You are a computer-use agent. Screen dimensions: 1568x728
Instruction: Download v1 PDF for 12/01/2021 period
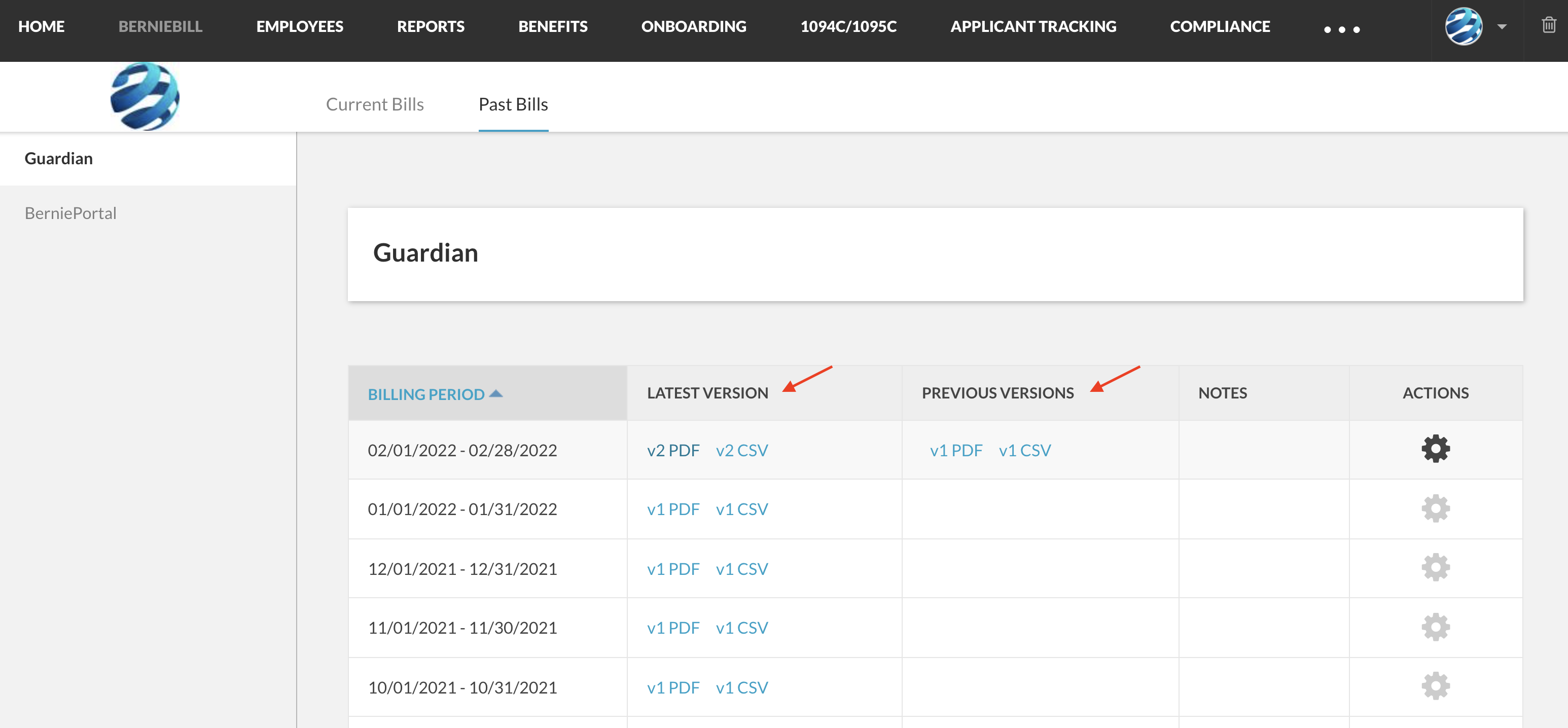(673, 568)
